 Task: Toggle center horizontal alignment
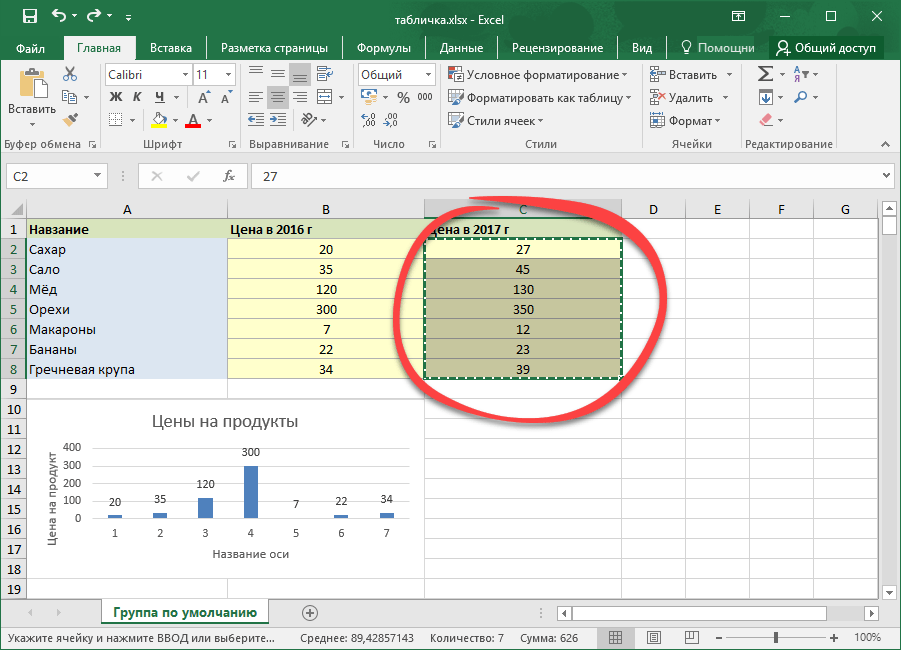point(277,97)
